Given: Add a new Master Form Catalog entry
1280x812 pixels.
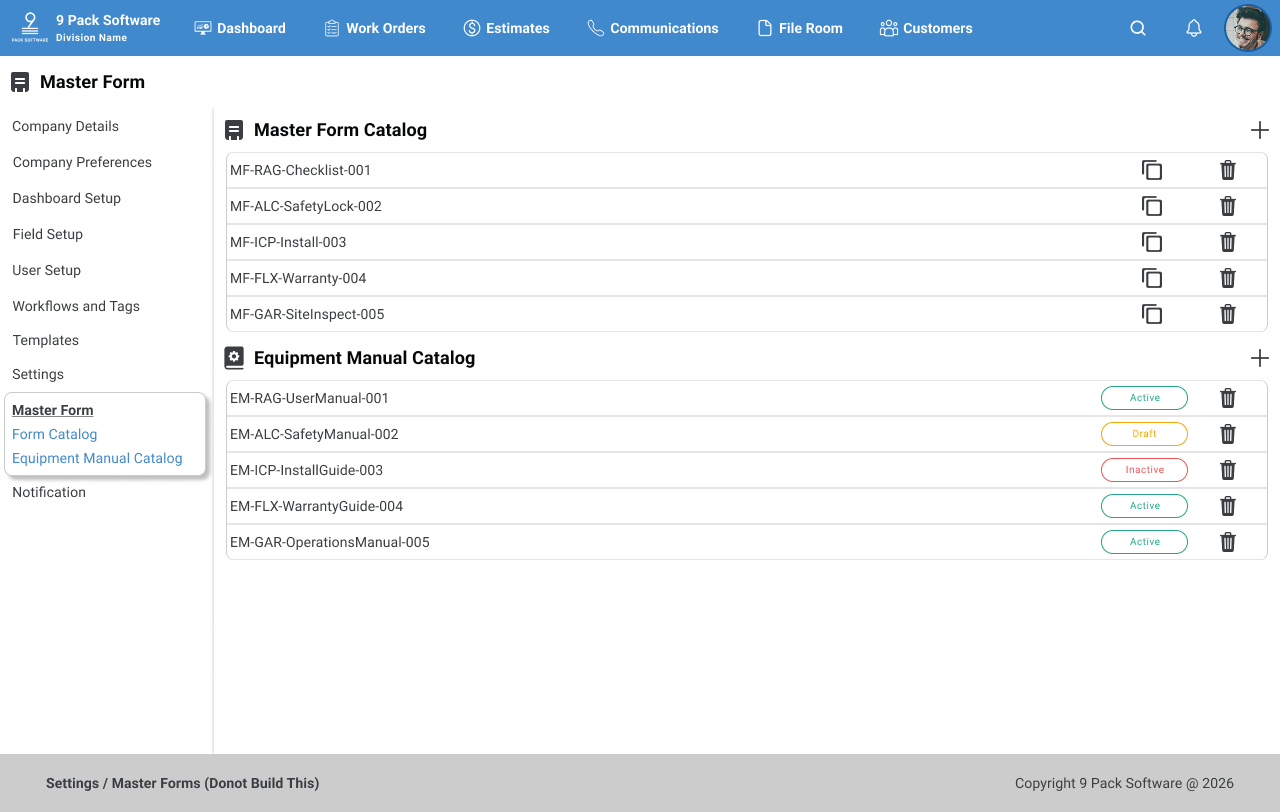Looking at the screenshot, I should pos(1260,130).
